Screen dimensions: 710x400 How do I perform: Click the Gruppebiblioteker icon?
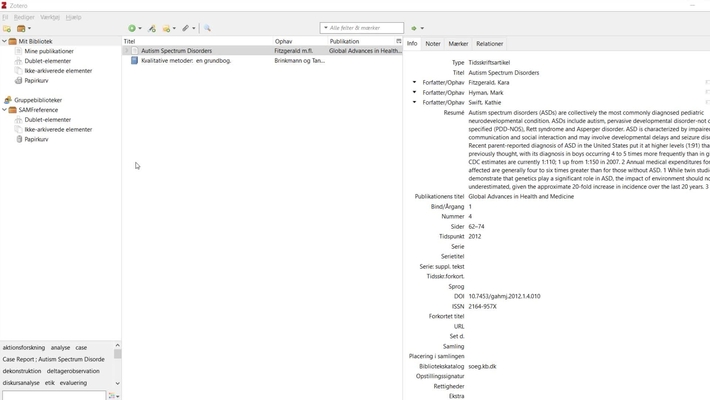[8, 100]
